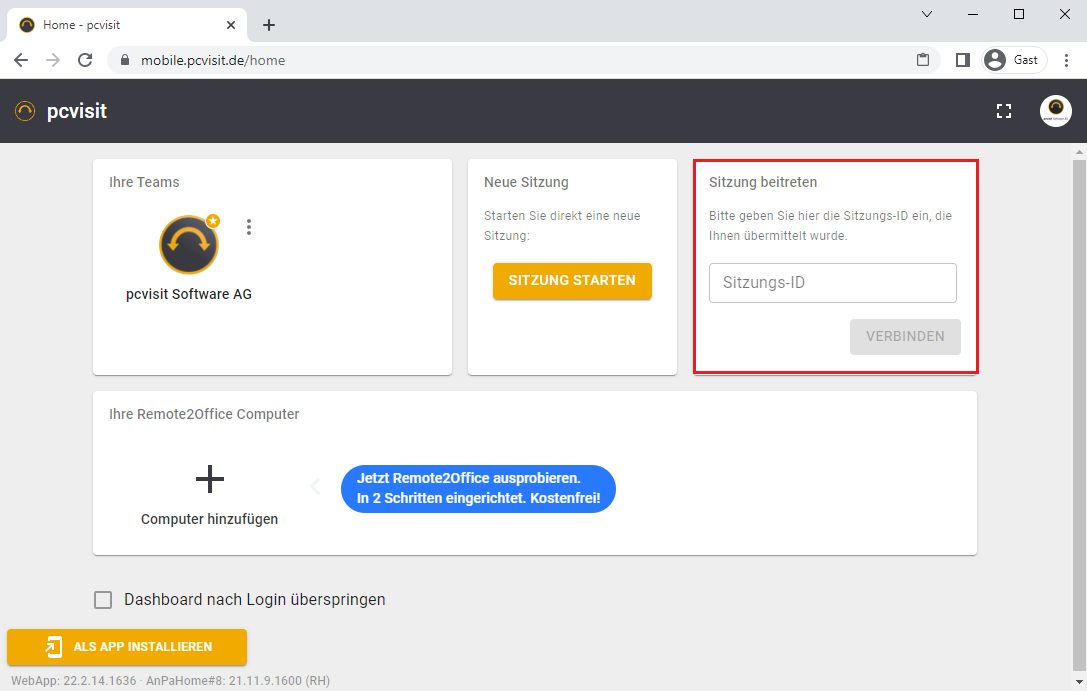Open three-dot menu beside team icon
The height and width of the screenshot is (691, 1087).
tap(249, 227)
